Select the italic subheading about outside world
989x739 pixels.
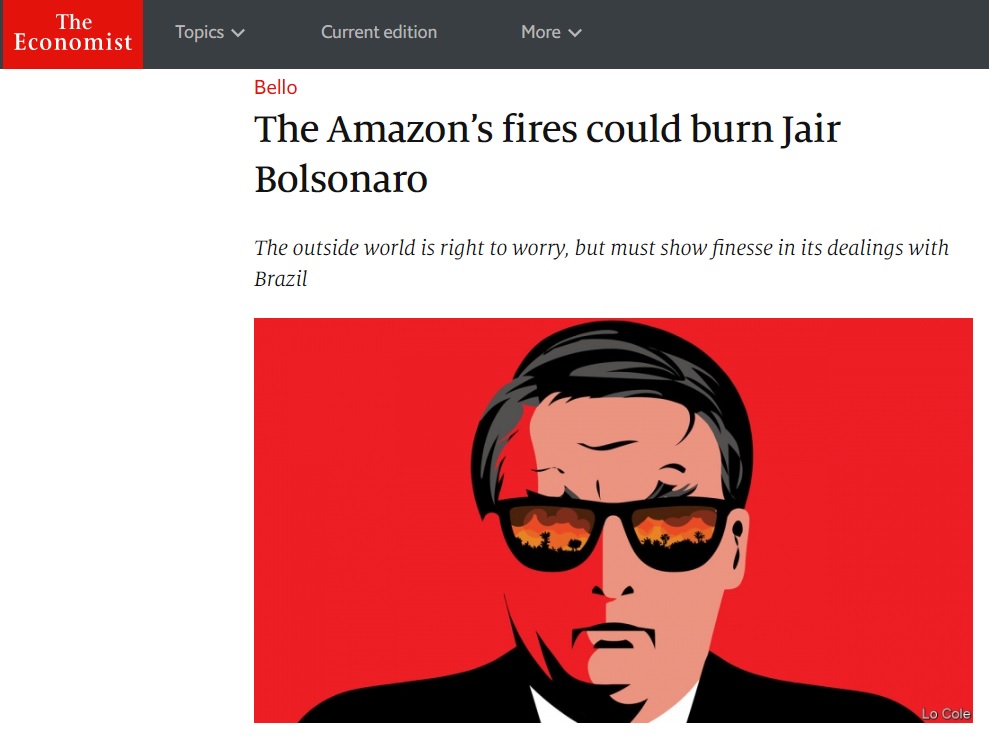[x=601, y=263]
